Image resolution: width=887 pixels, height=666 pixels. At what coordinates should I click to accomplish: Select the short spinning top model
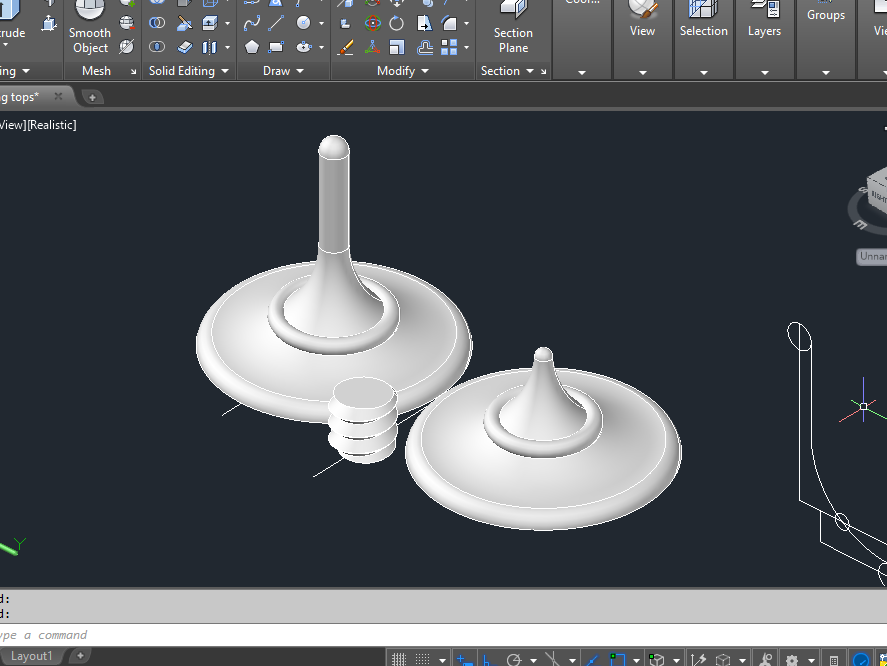point(544,439)
